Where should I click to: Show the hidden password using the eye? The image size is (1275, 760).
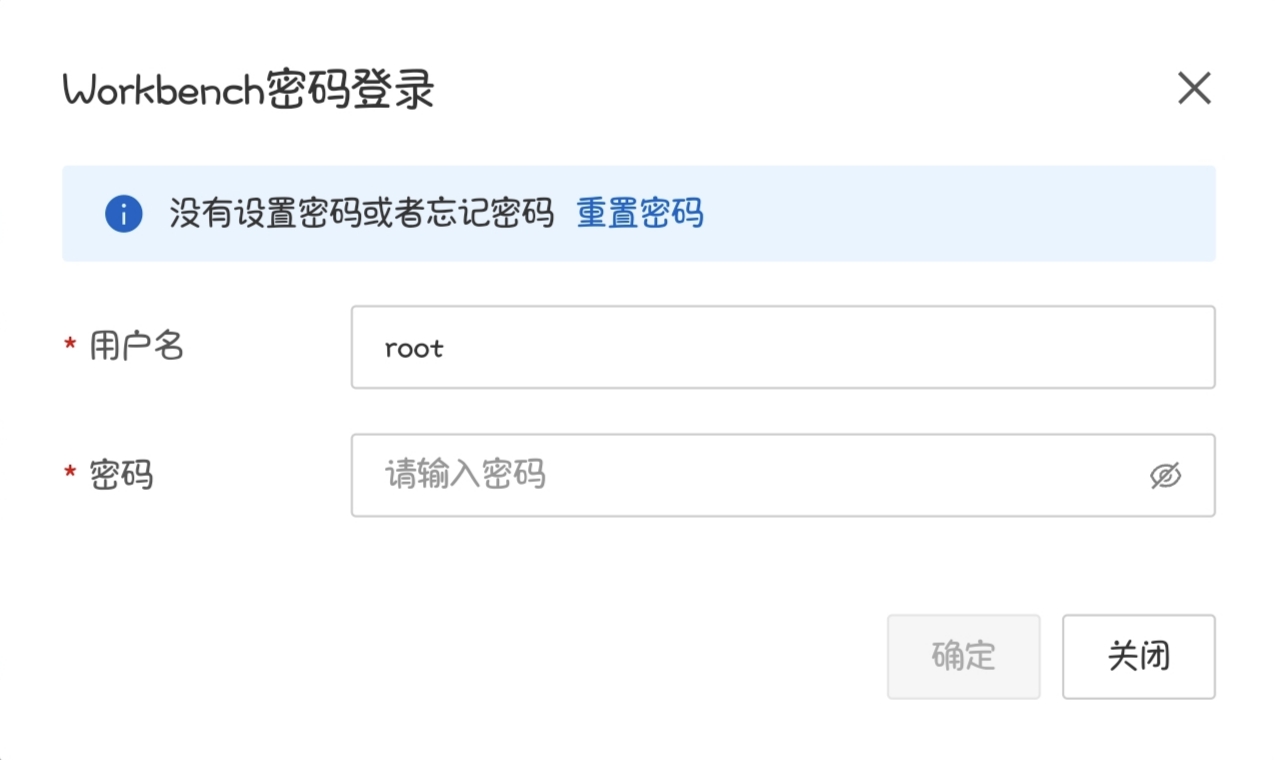[1165, 476]
